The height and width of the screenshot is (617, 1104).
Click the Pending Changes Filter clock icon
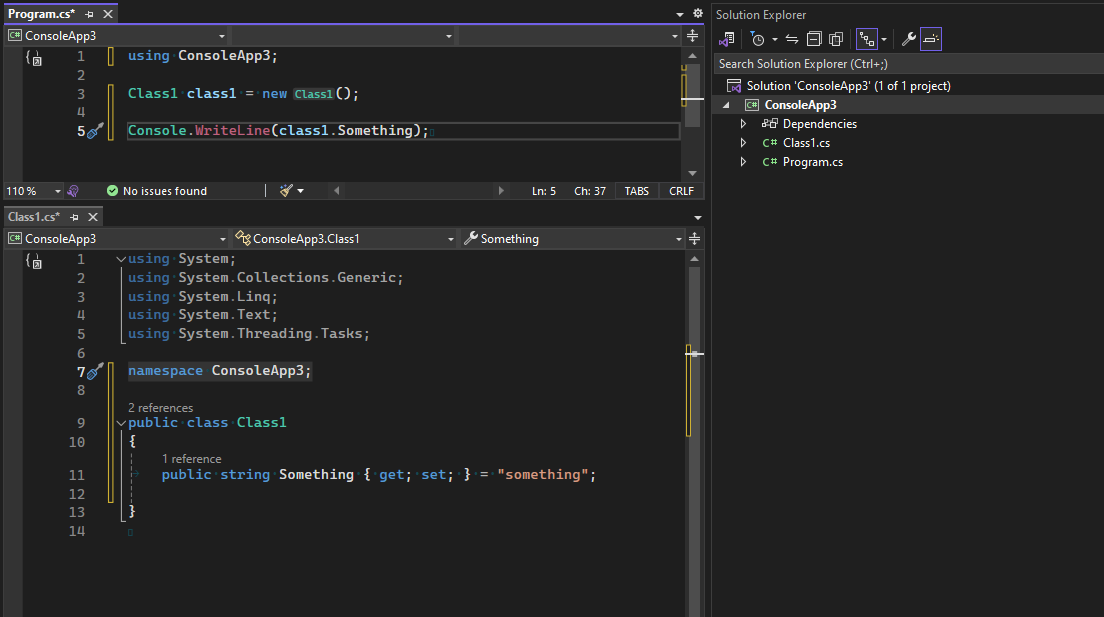758,39
